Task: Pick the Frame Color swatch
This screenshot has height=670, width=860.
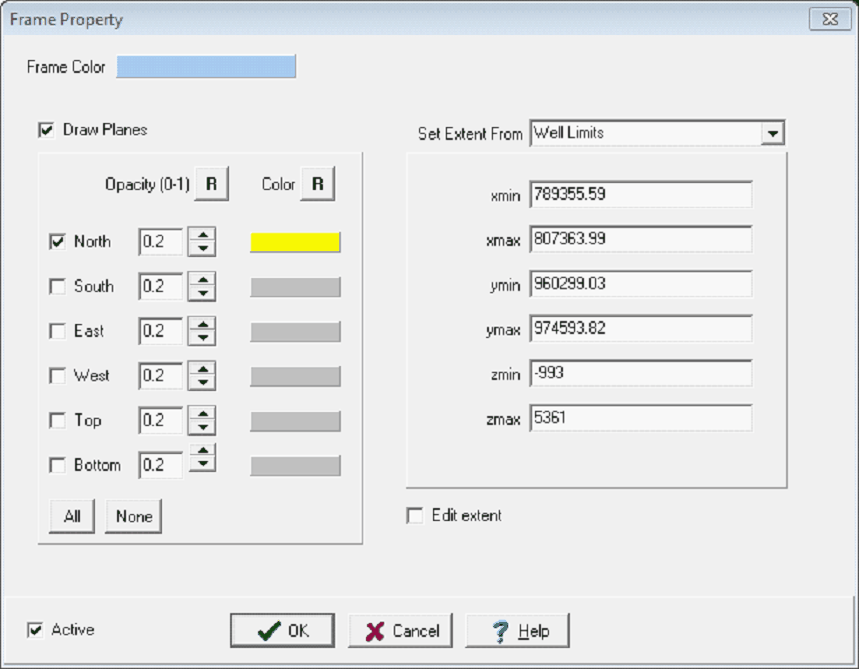Action: click(206, 67)
